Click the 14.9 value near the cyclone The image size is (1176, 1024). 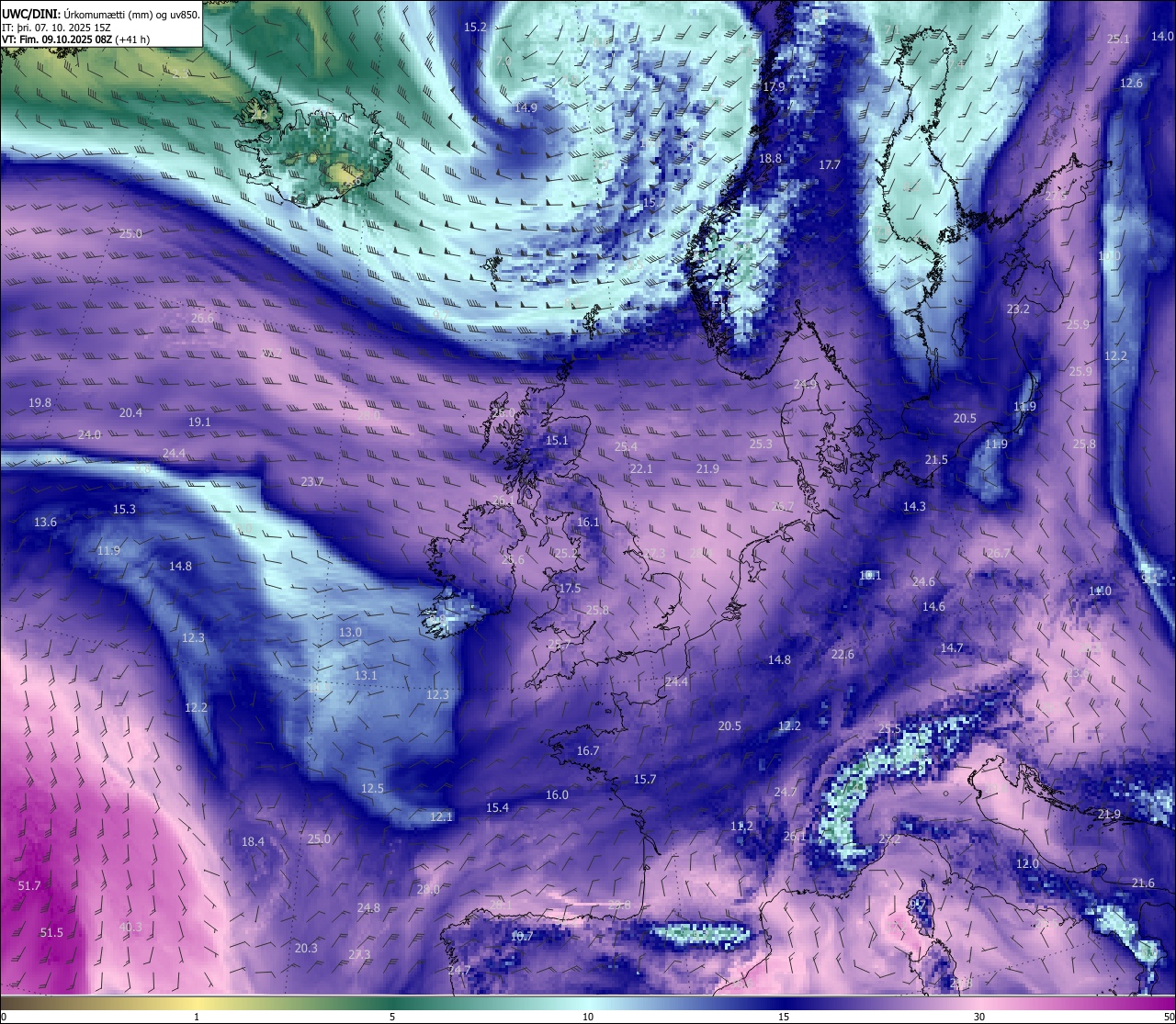tap(526, 107)
